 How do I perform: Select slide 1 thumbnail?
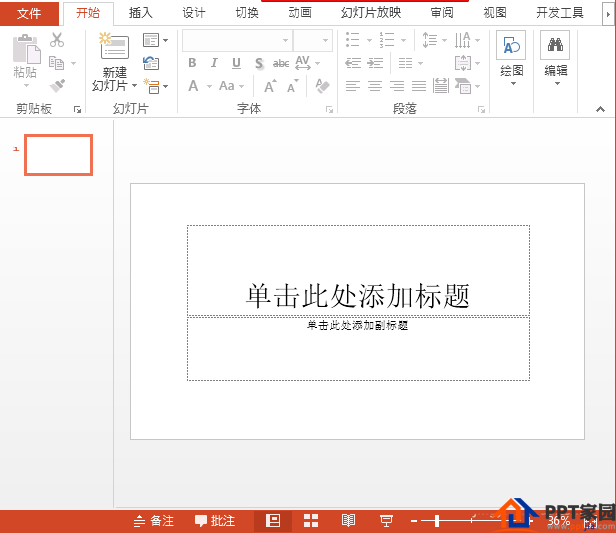[59, 155]
